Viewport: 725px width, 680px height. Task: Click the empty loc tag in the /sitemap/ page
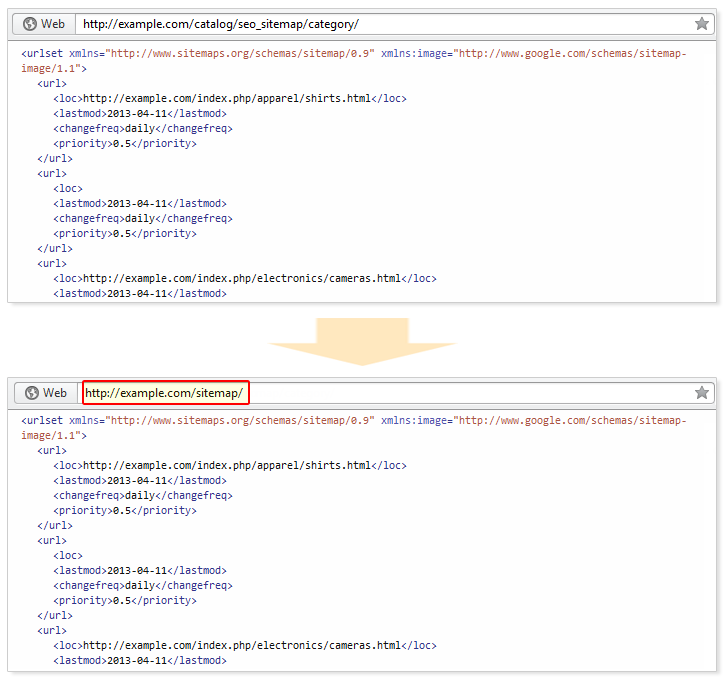pyautogui.click(x=68, y=555)
